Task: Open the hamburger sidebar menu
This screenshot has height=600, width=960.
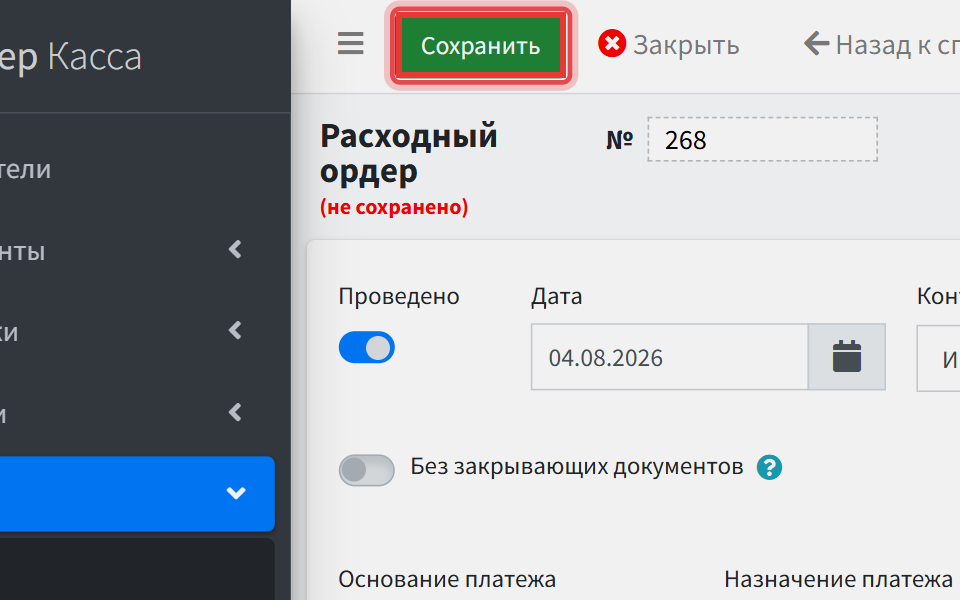Action: (x=350, y=43)
